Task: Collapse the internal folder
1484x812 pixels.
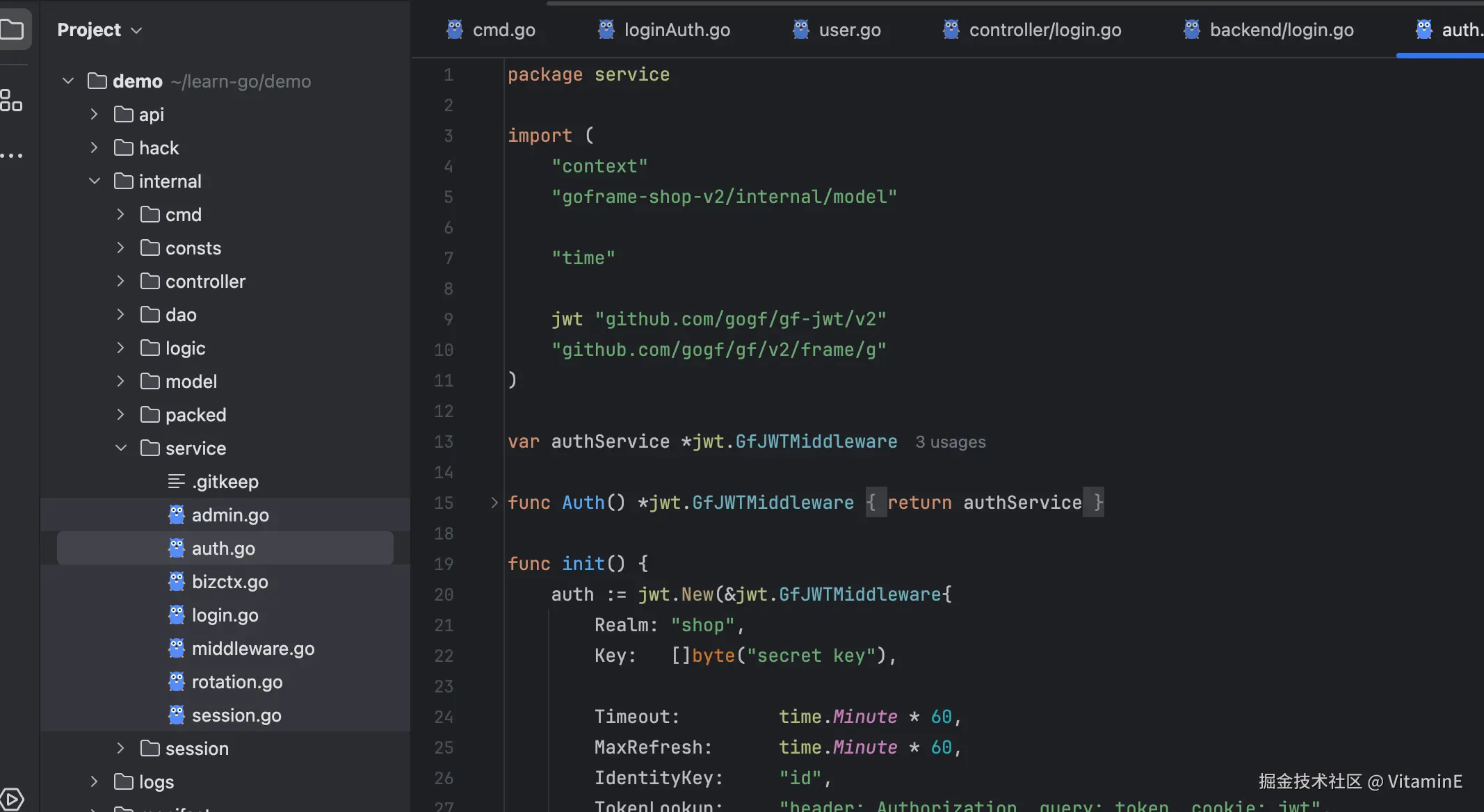Action: pyautogui.click(x=95, y=181)
